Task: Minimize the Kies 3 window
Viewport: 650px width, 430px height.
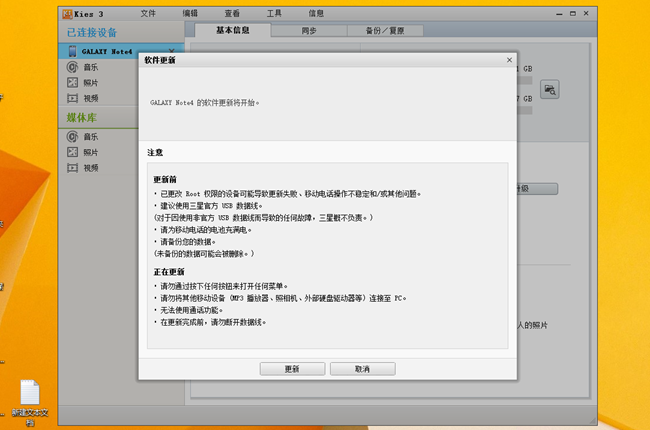Action: (x=559, y=14)
